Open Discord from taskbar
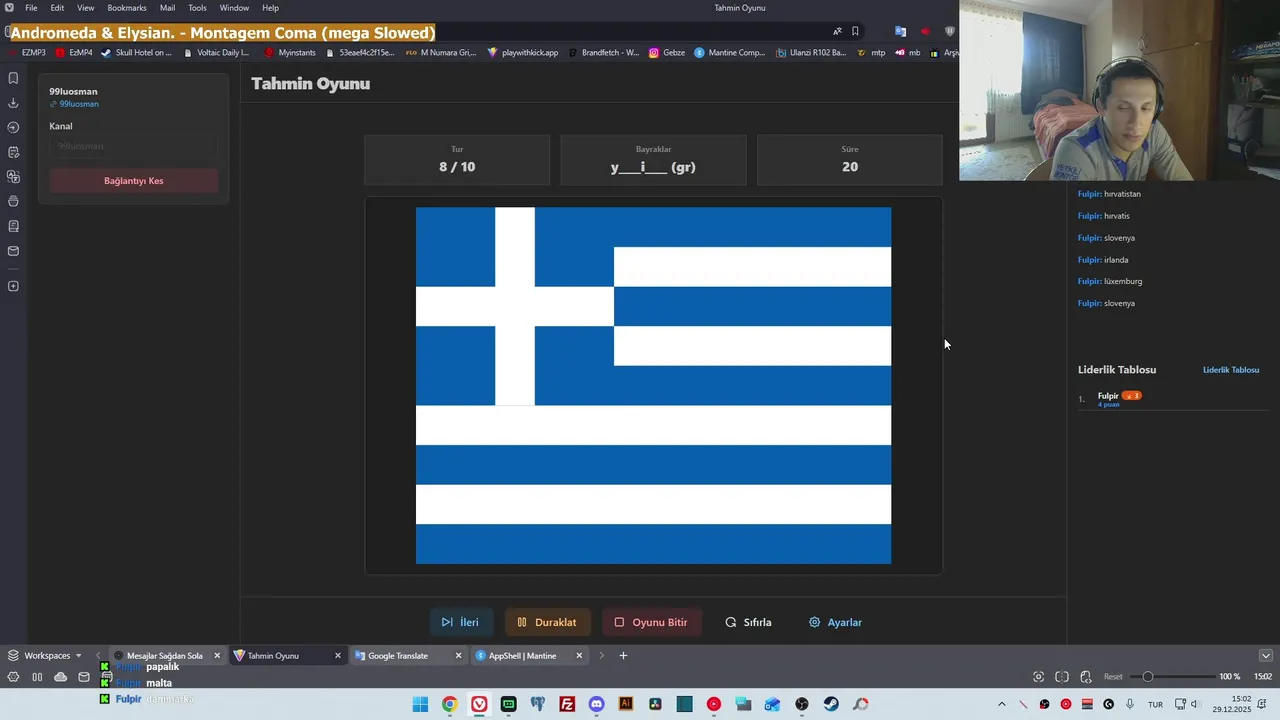Screen dimensions: 1280x720 pos(597,704)
